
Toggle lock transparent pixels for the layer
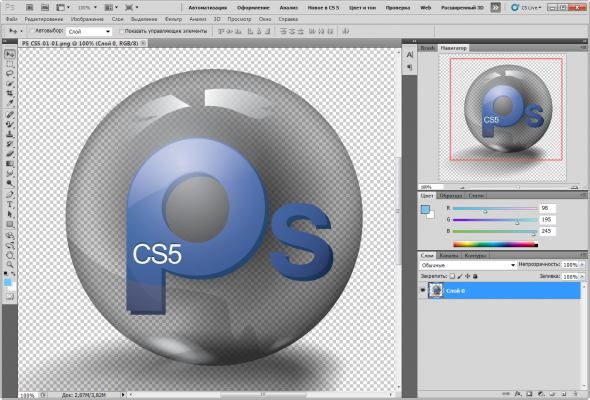[x=453, y=276]
